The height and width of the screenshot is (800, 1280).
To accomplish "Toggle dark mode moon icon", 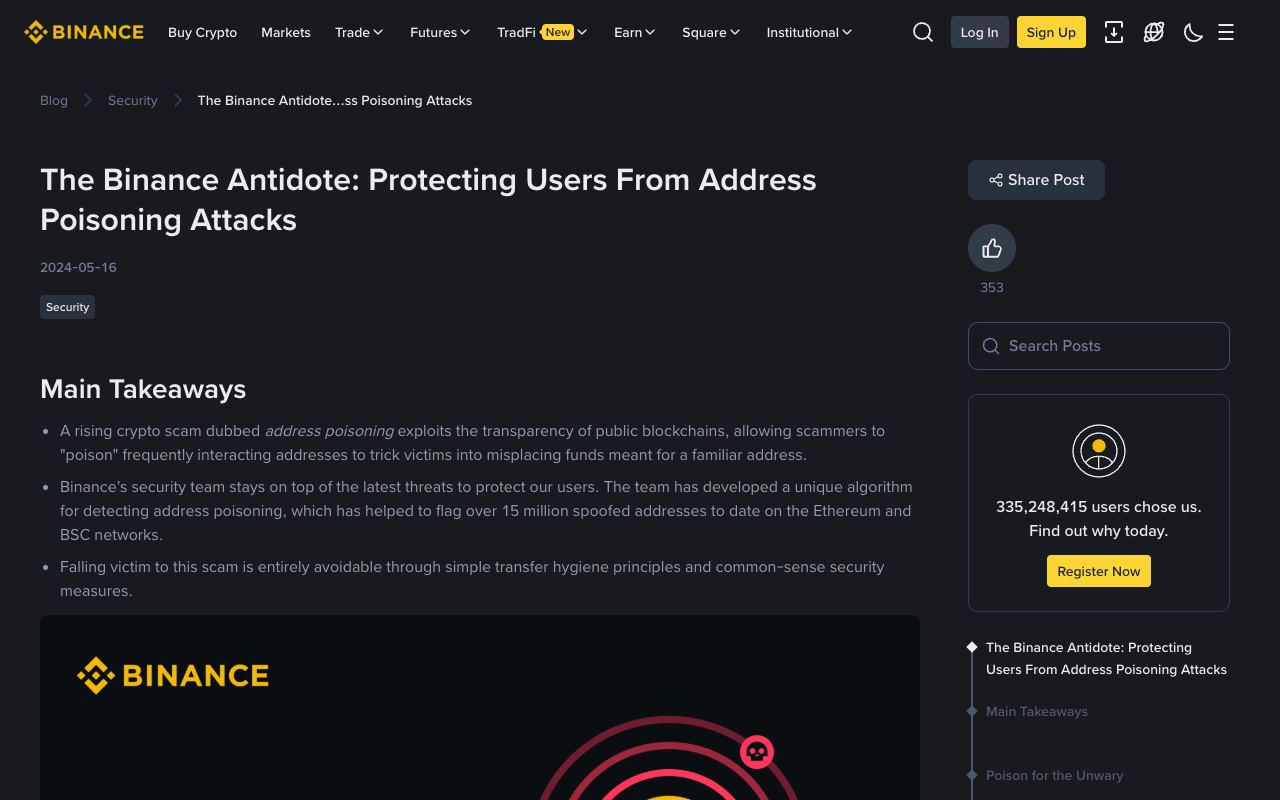I will [1193, 32].
